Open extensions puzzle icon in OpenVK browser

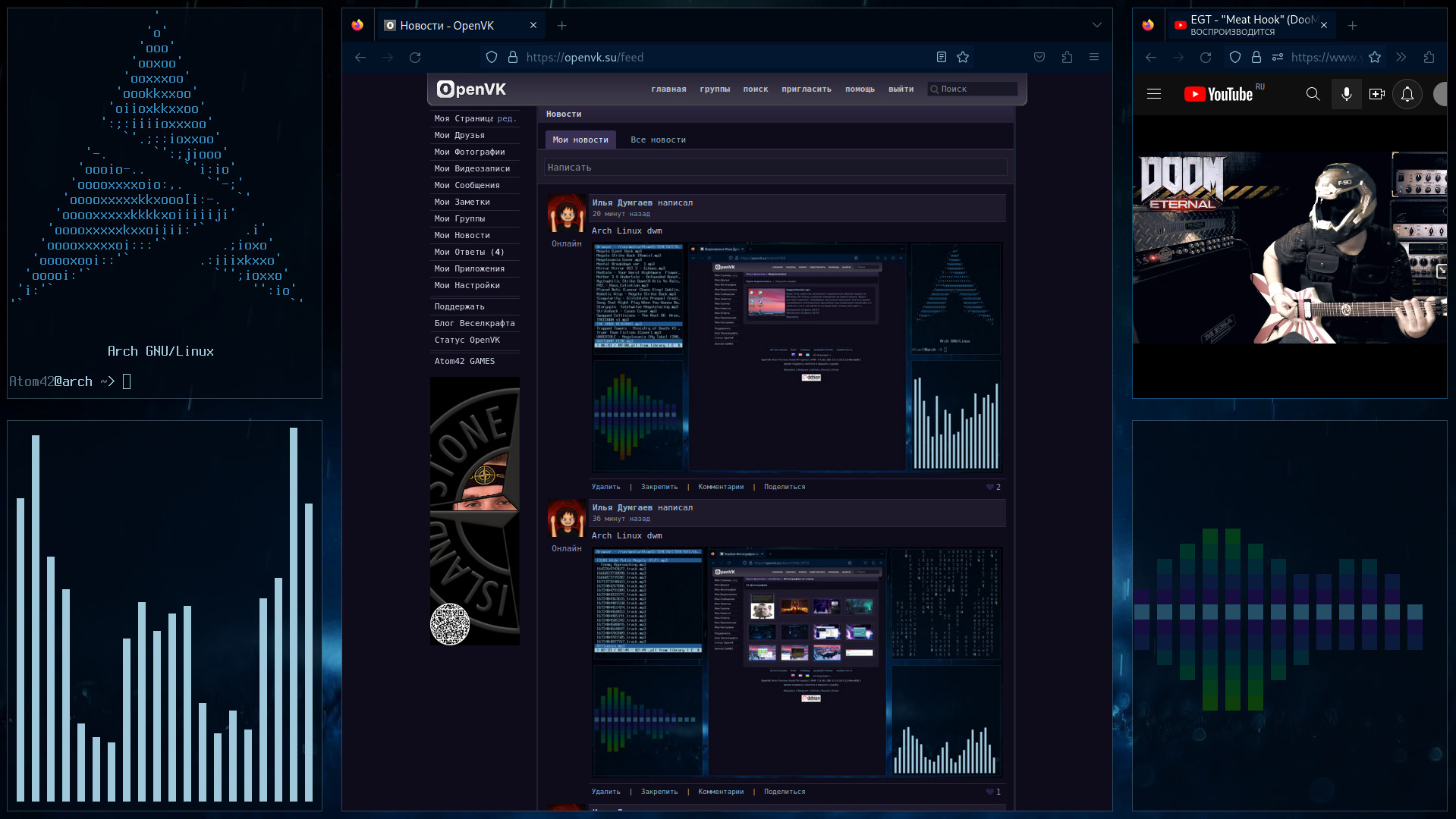[1067, 58]
